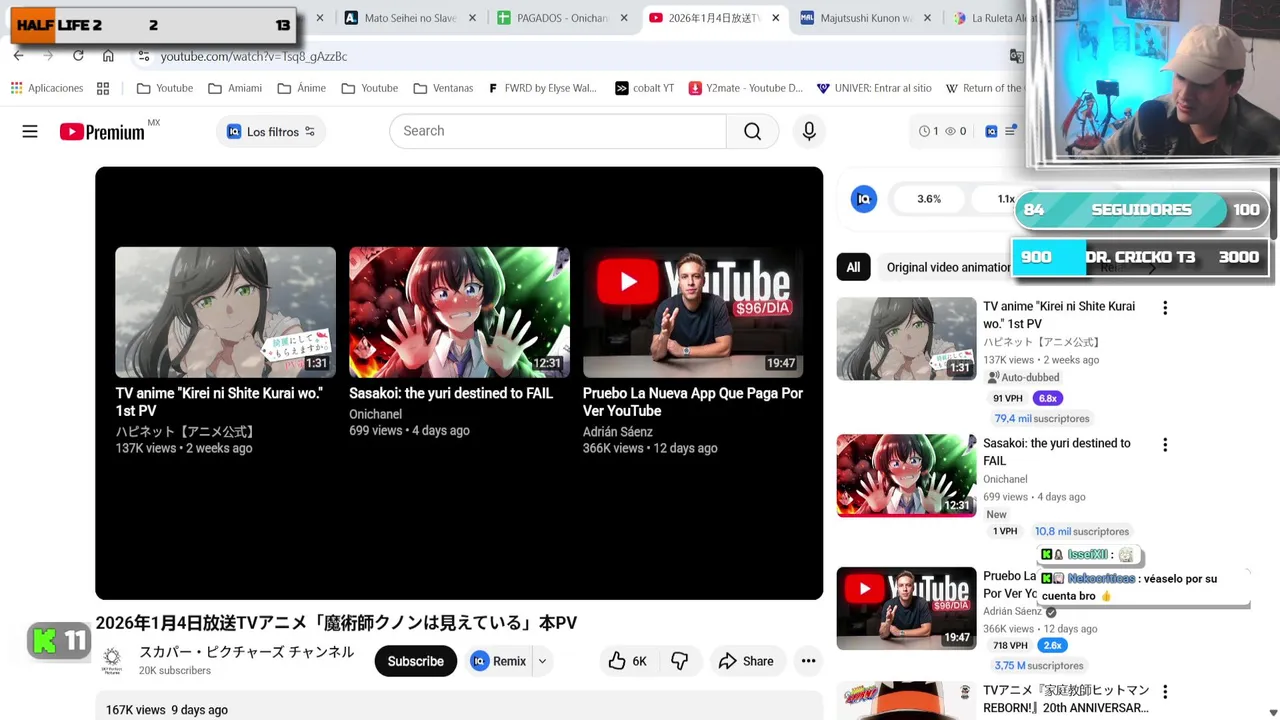Click the browser address bar URL
The width and height of the screenshot is (1280, 720).
tap(254, 56)
